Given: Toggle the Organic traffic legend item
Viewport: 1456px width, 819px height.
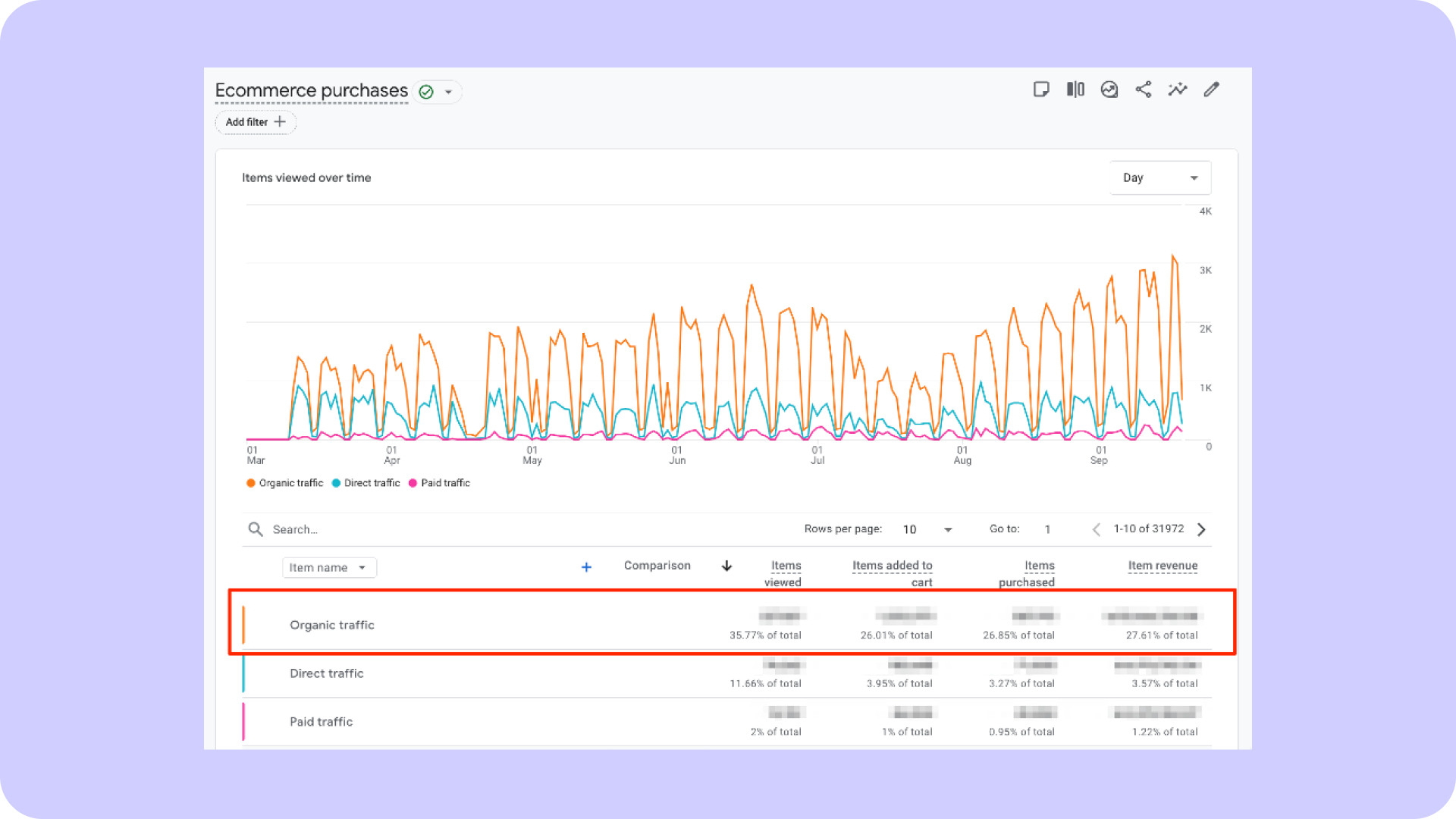Looking at the screenshot, I should [284, 483].
